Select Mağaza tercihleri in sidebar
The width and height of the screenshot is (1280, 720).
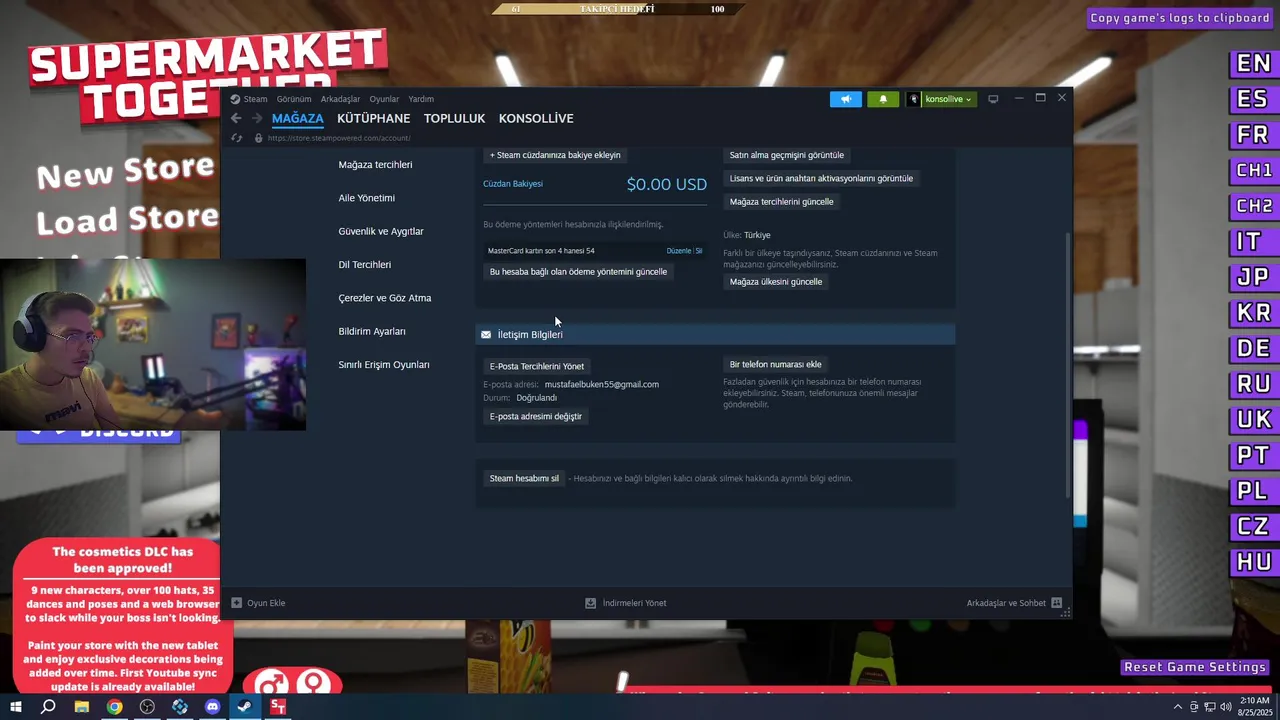(375, 164)
